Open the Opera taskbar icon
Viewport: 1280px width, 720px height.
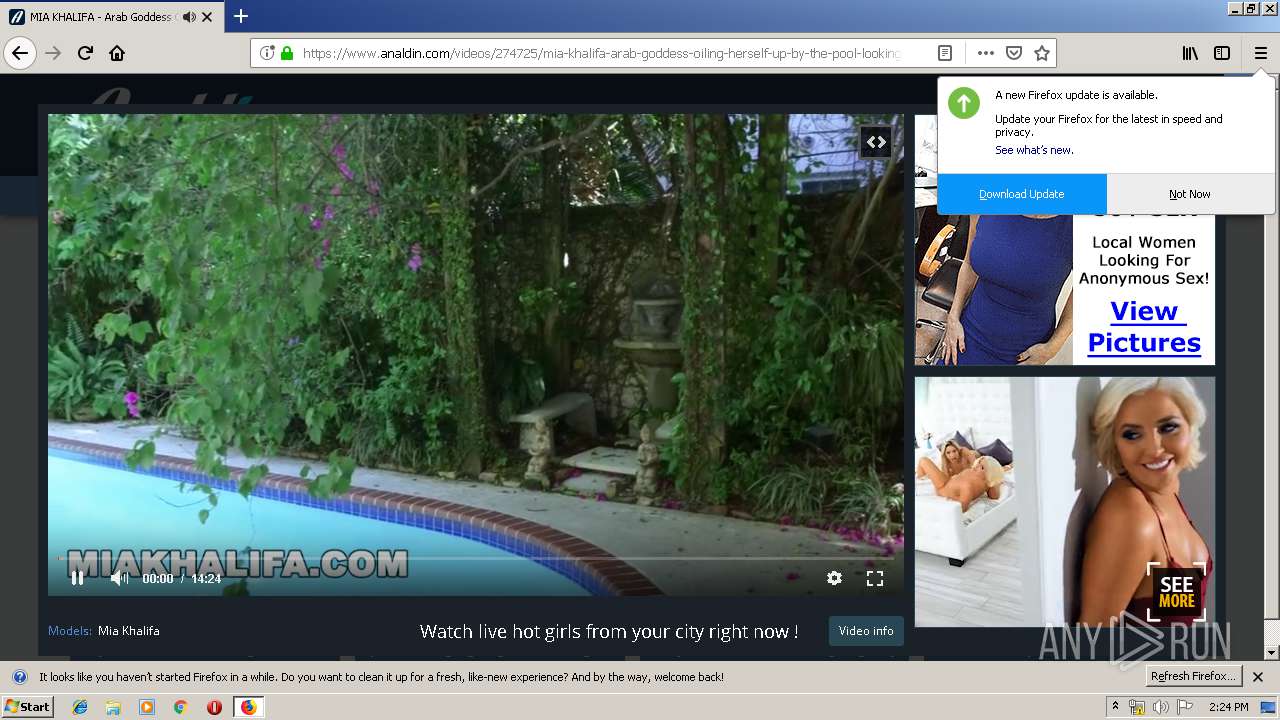pos(214,707)
